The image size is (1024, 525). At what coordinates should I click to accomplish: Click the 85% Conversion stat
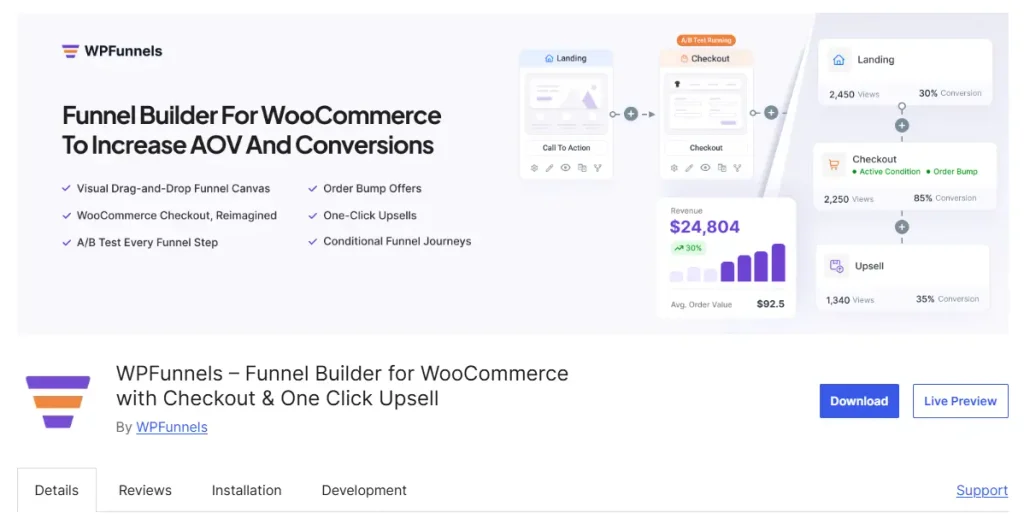[x=944, y=198]
